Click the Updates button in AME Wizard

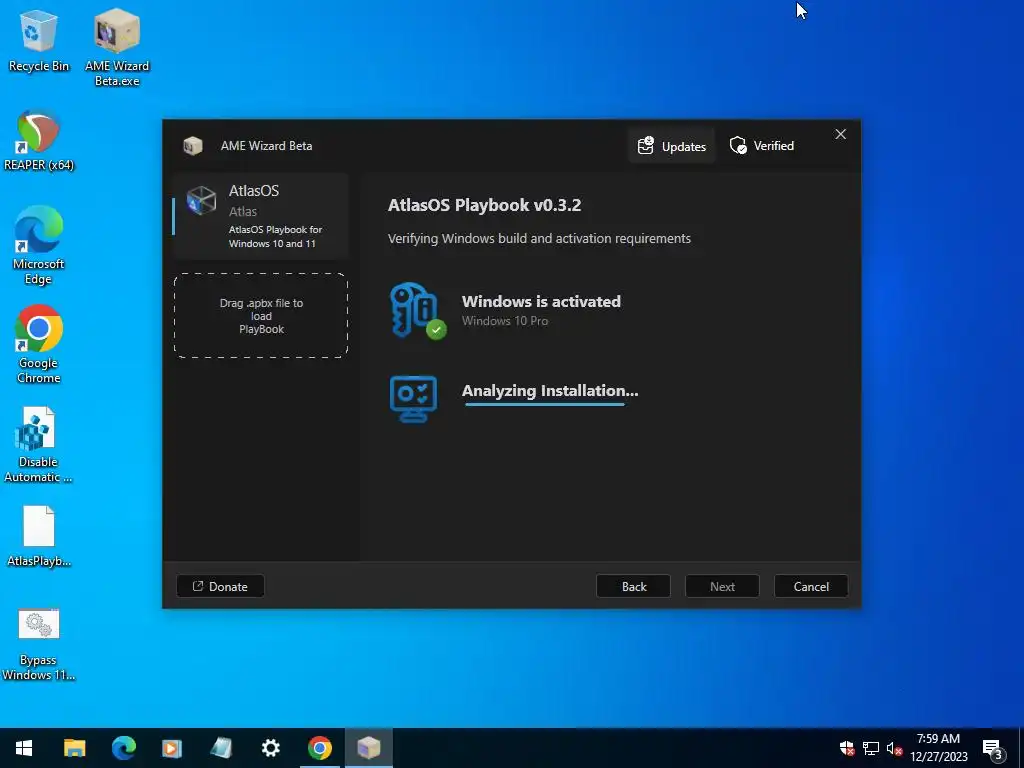671,146
